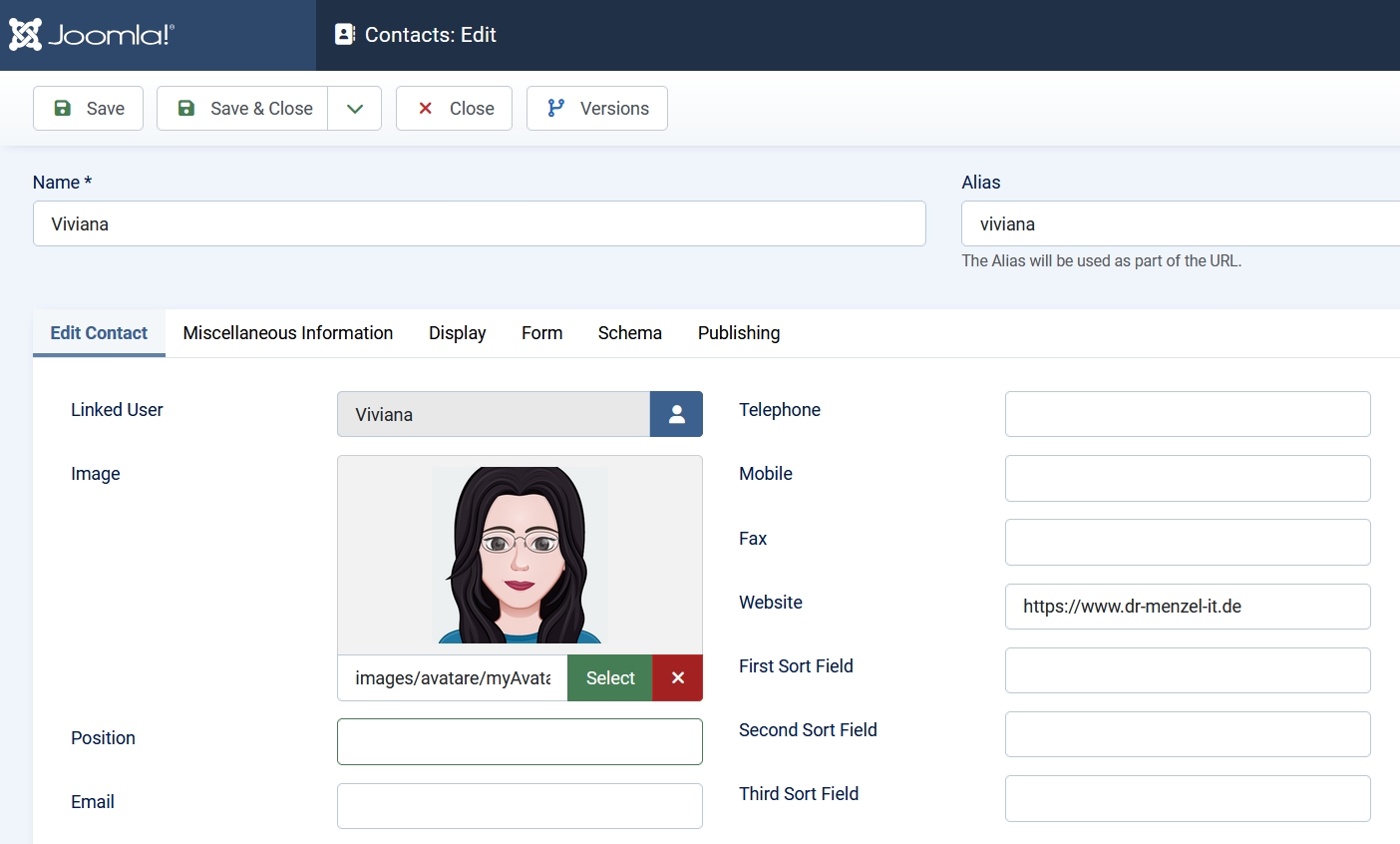The width and height of the screenshot is (1400, 844).
Task: Click the save disk icon on the Save button
Action: pyautogui.click(x=62, y=108)
